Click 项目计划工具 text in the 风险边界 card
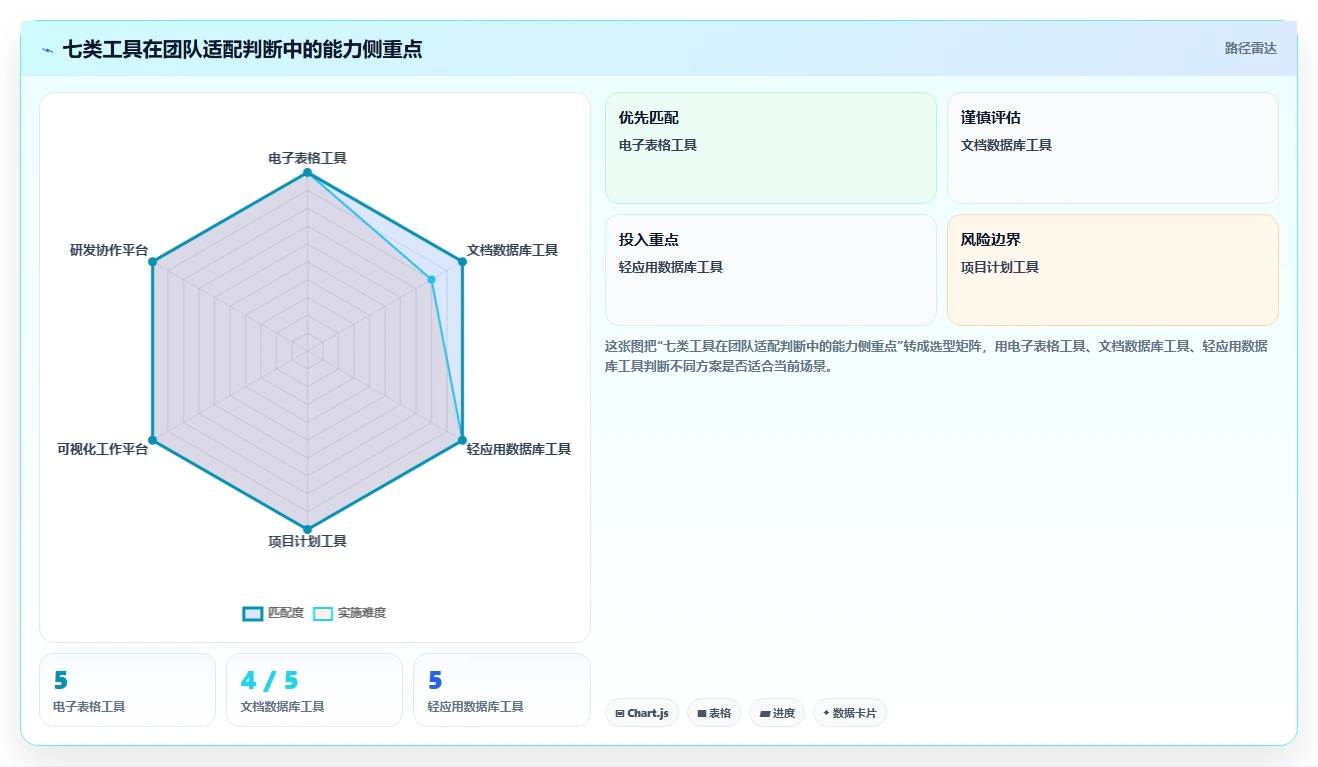1318x767 pixels. [1000, 267]
